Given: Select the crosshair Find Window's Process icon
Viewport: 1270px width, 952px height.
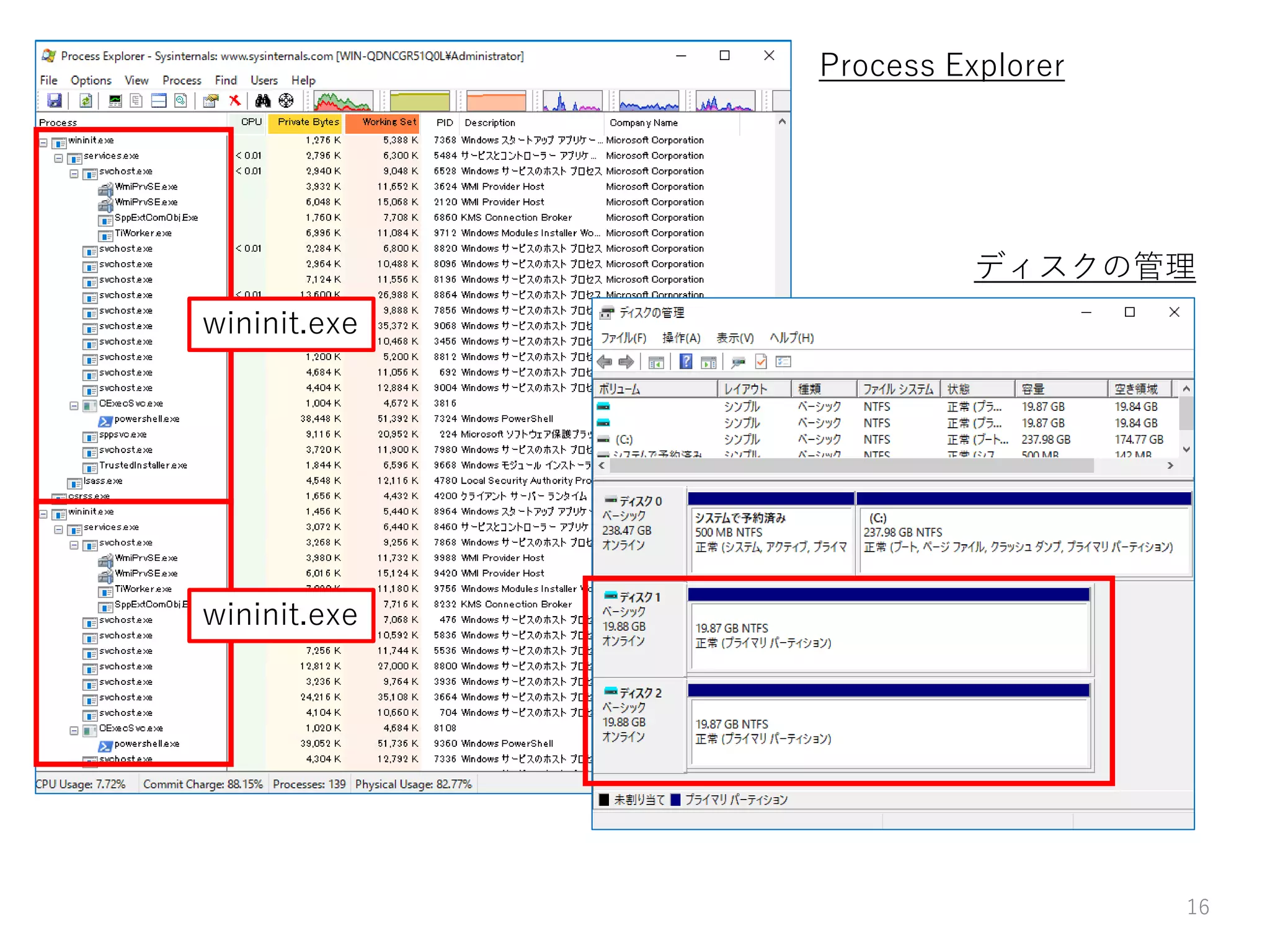Looking at the screenshot, I should point(286,100).
